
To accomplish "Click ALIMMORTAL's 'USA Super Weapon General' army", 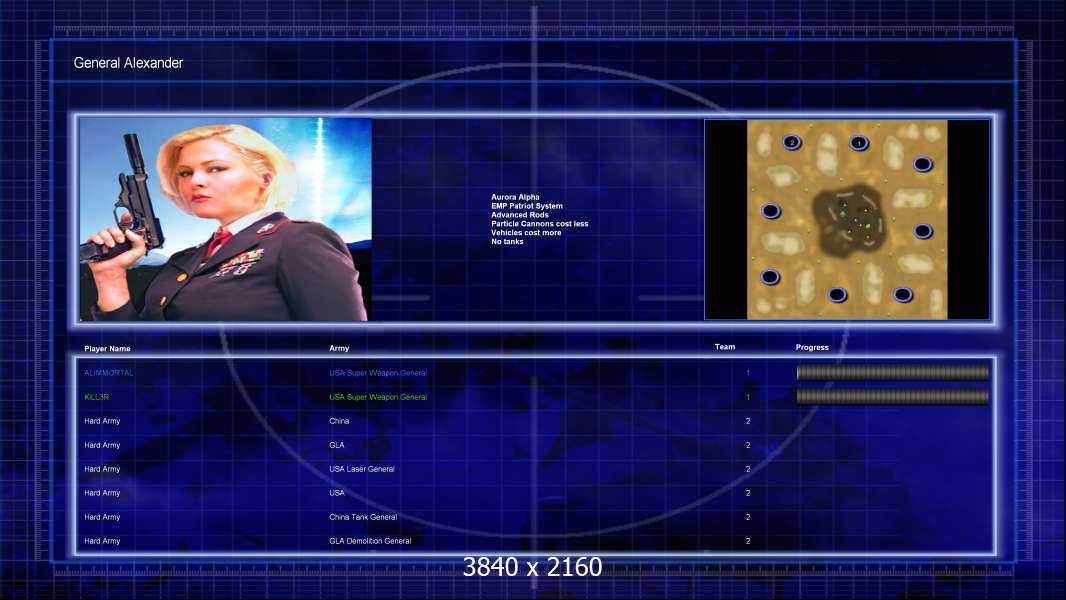I will tap(378, 373).
